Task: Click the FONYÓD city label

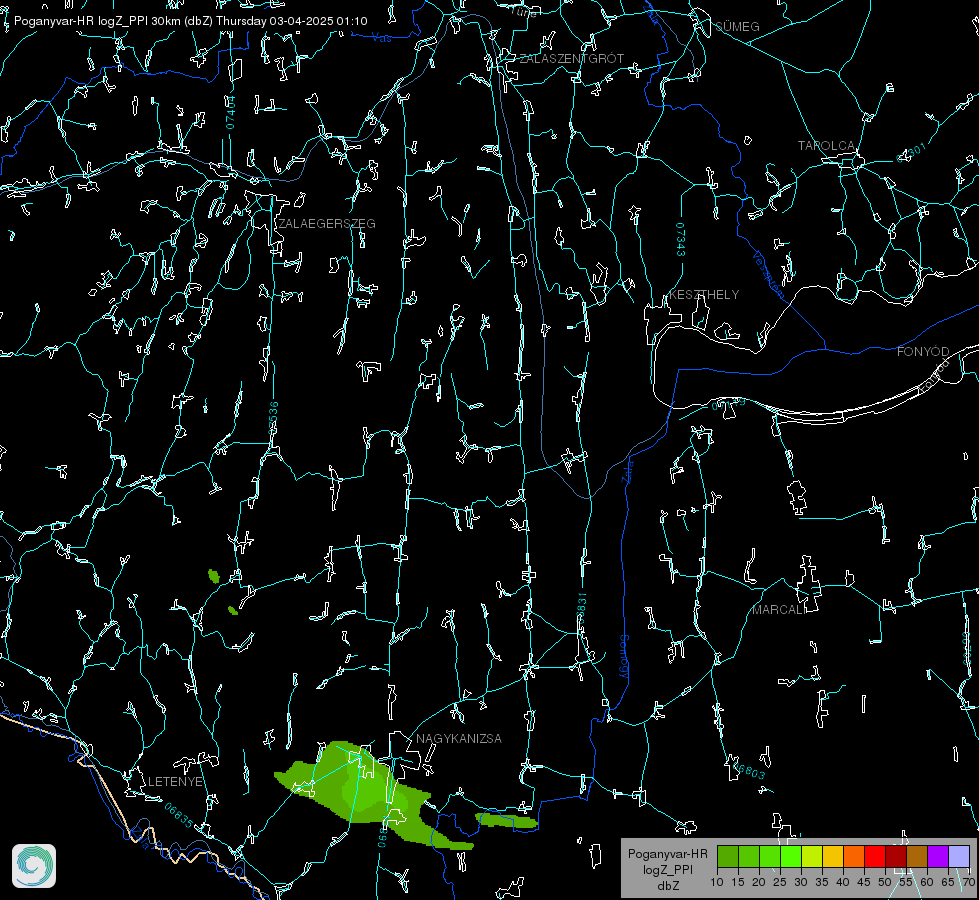Action: [923, 352]
